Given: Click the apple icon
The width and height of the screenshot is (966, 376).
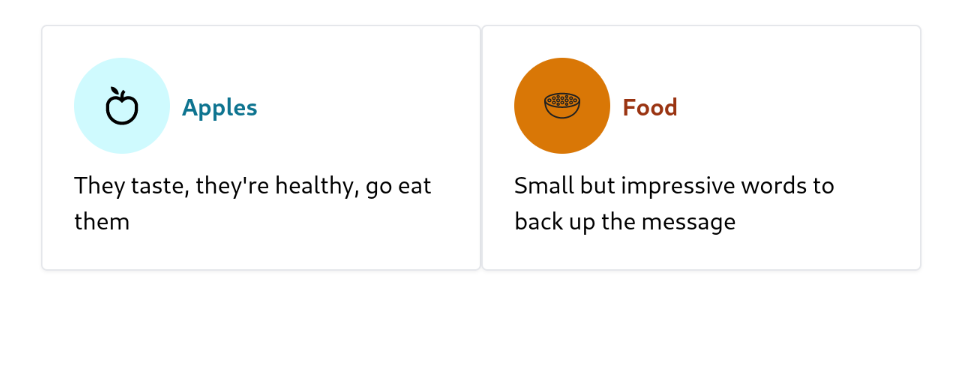Looking at the screenshot, I should [122, 106].
